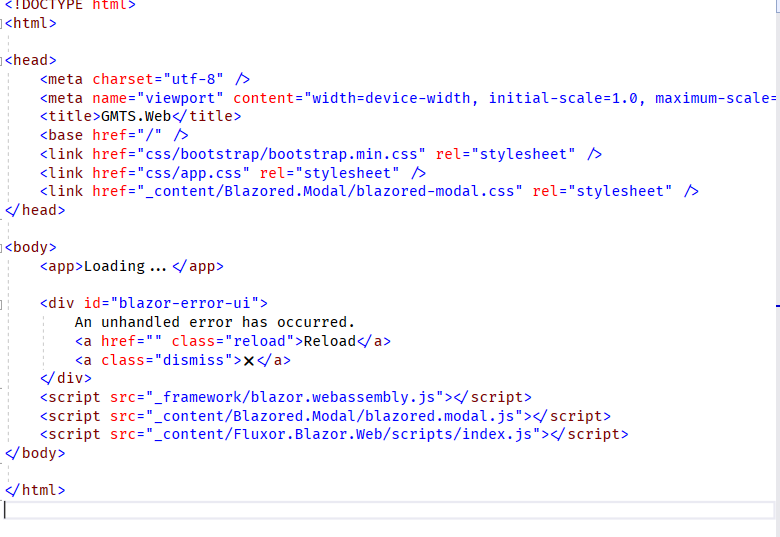Click the name="viewport" attribute text
Image resolution: width=780 pixels, height=537 pixels.
coord(158,98)
